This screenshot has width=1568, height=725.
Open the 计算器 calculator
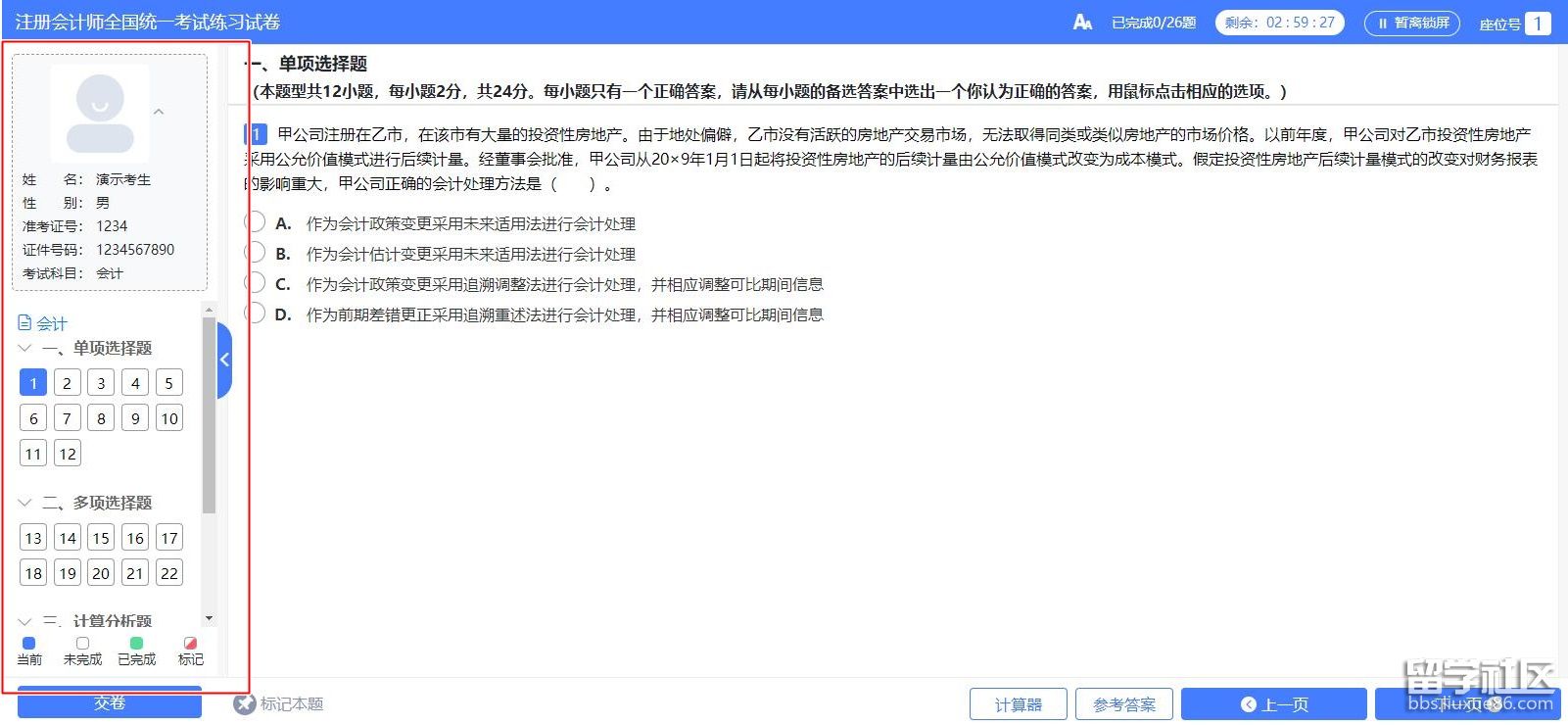click(x=1018, y=704)
